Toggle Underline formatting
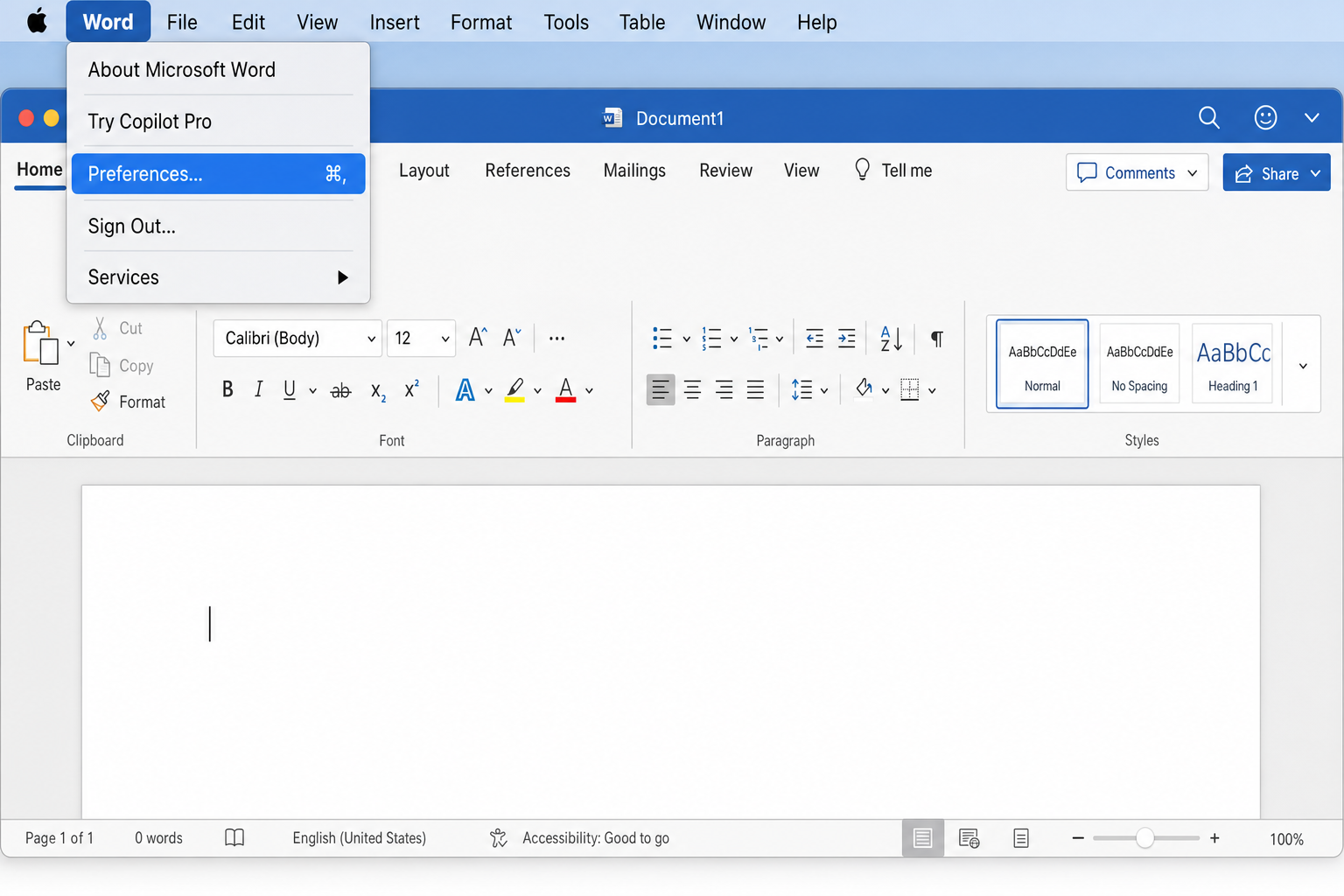 click(290, 389)
